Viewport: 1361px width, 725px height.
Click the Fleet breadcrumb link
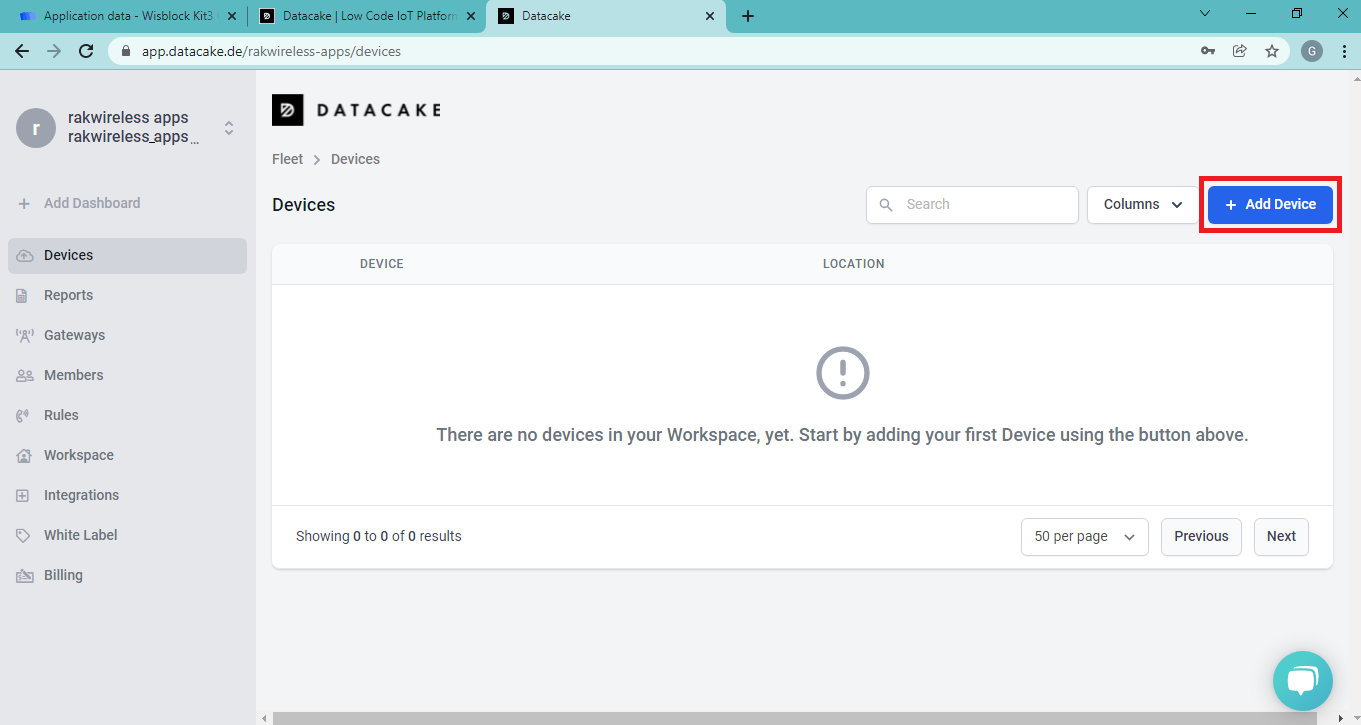click(x=287, y=159)
